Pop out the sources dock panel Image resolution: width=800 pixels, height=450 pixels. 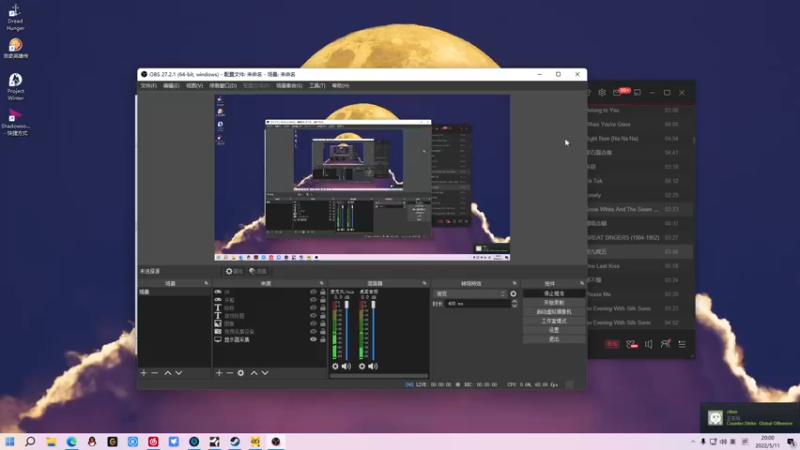(321, 283)
